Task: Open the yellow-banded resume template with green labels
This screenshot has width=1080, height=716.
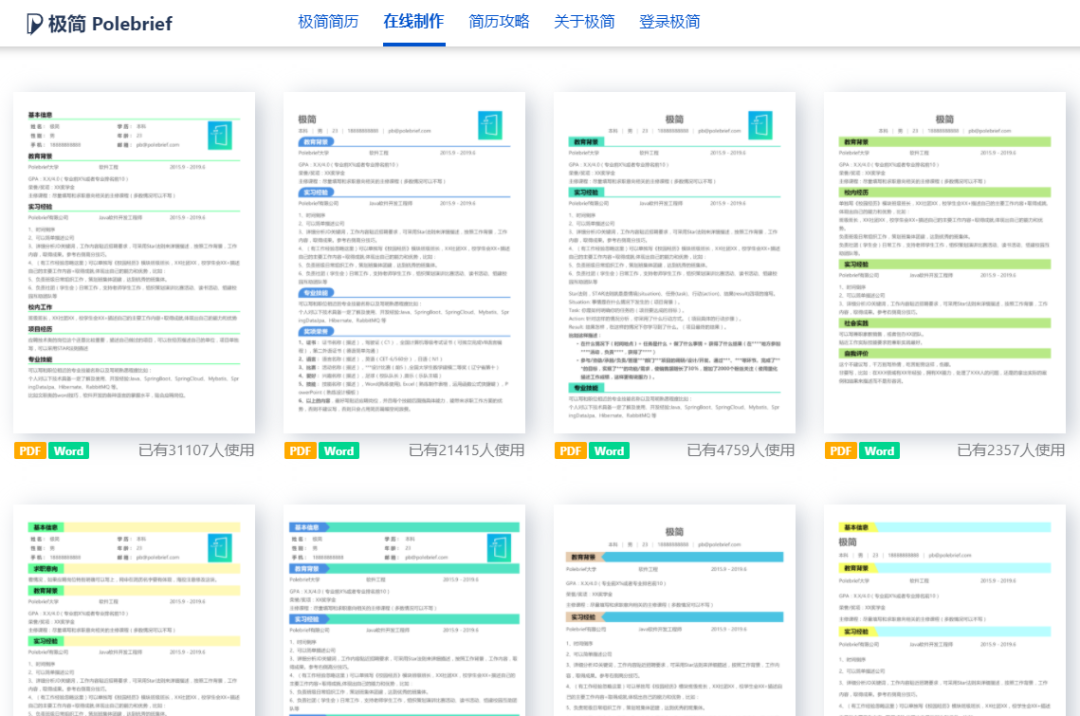Action: tap(134, 611)
